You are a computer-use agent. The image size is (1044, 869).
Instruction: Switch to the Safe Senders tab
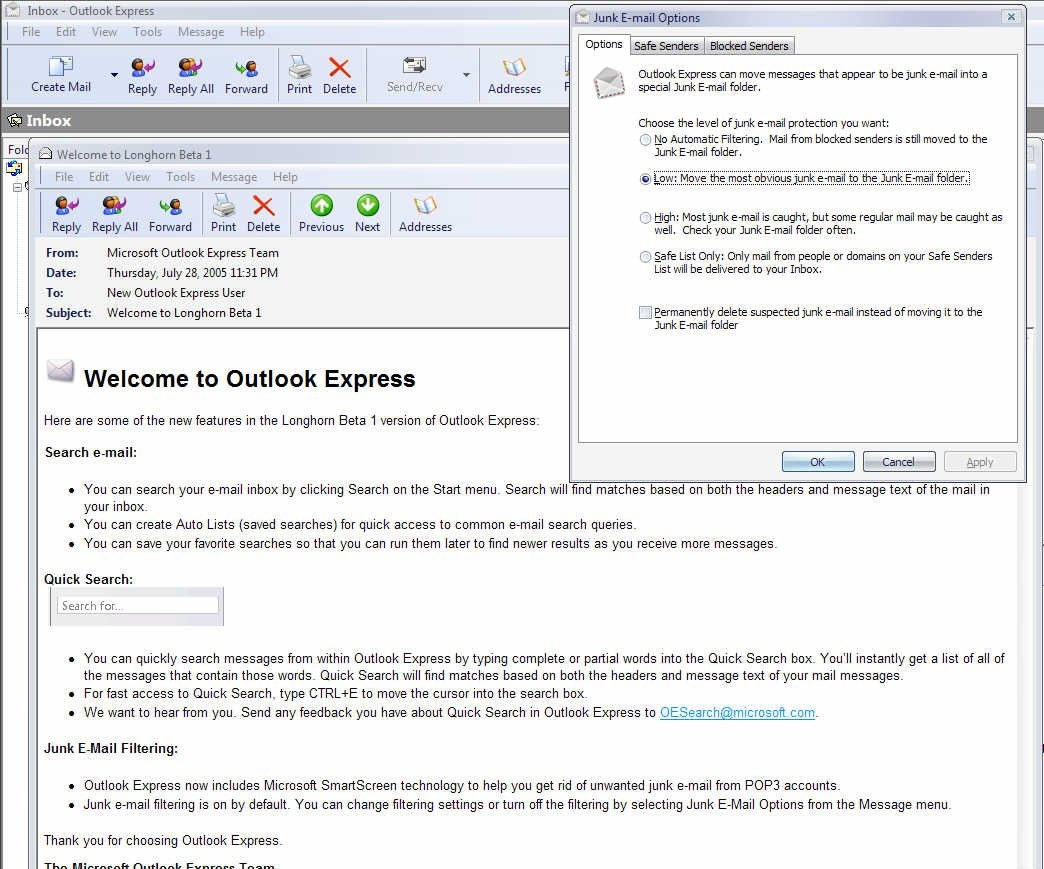pyautogui.click(x=666, y=46)
